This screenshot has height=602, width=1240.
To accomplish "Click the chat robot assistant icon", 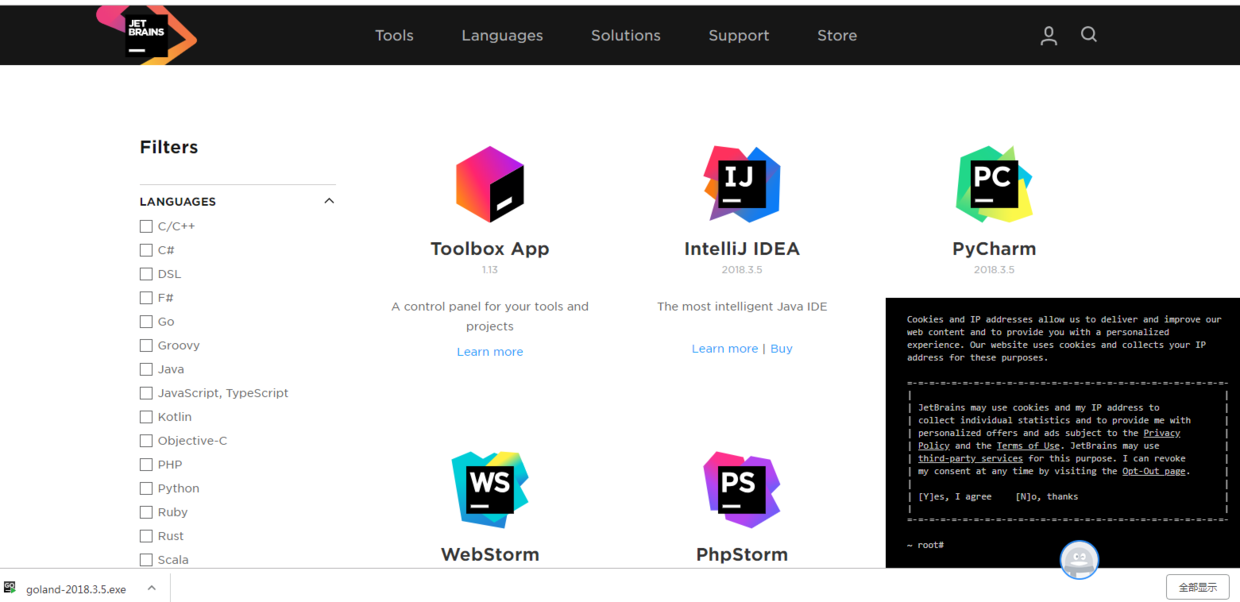I will point(1079,560).
